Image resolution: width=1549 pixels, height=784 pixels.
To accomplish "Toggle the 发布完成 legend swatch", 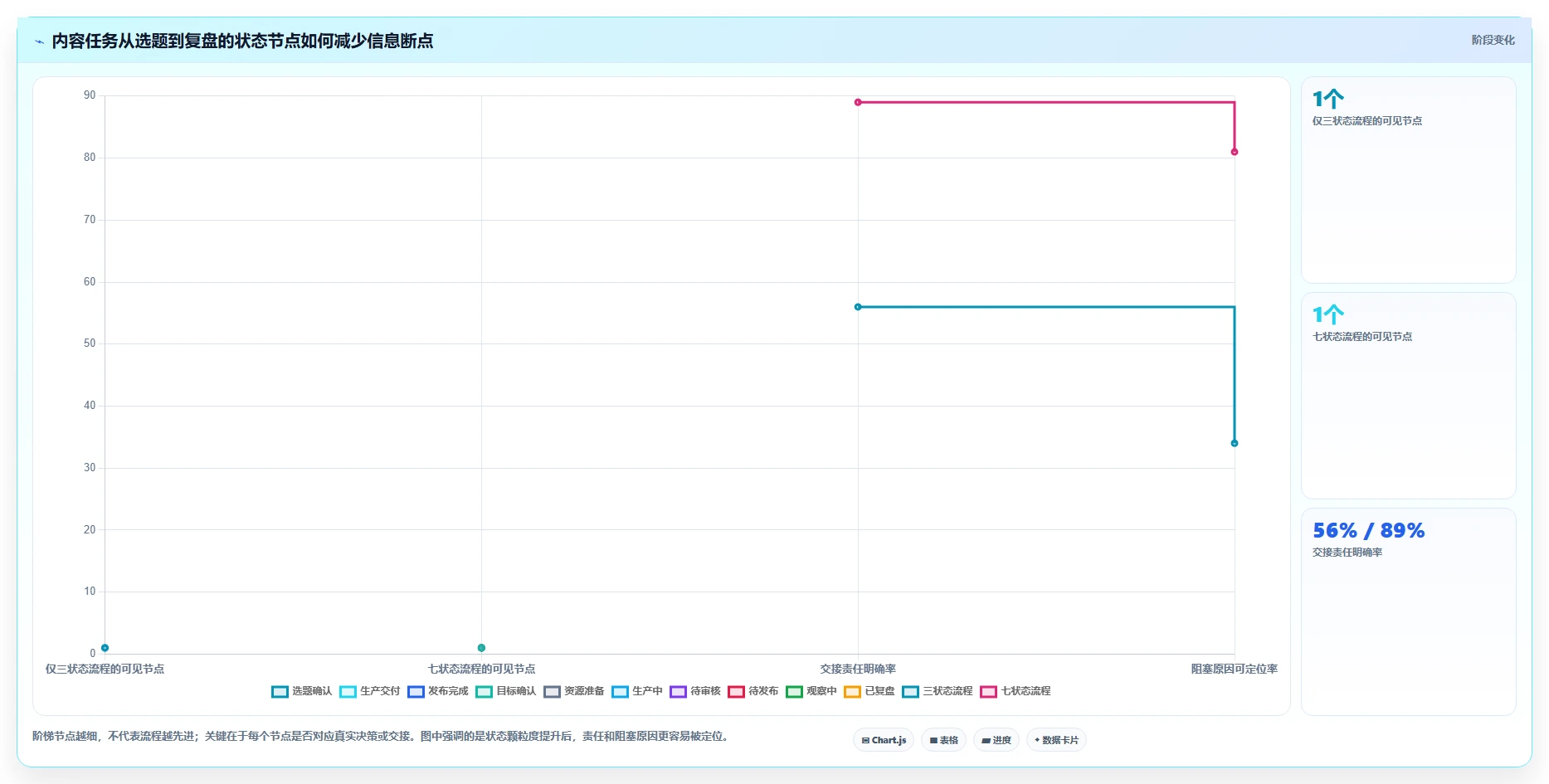I will pyautogui.click(x=416, y=692).
